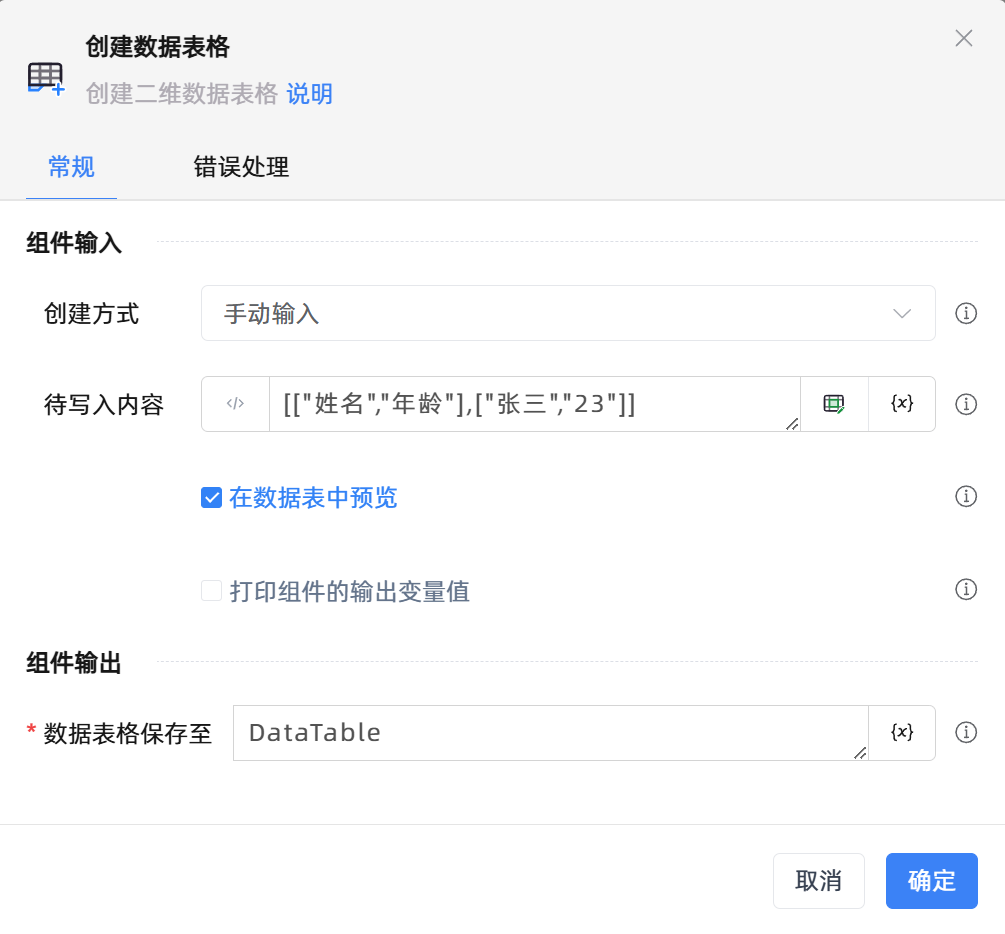The image size is (1005, 934).
Task: Close the 创建数据表格 dialog
Action: pos(963,38)
